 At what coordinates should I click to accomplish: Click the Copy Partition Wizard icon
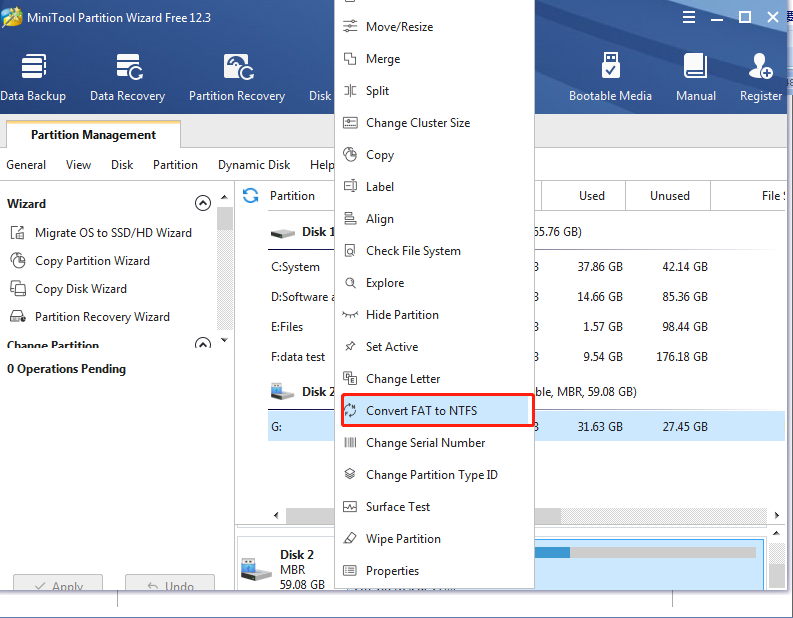18,260
